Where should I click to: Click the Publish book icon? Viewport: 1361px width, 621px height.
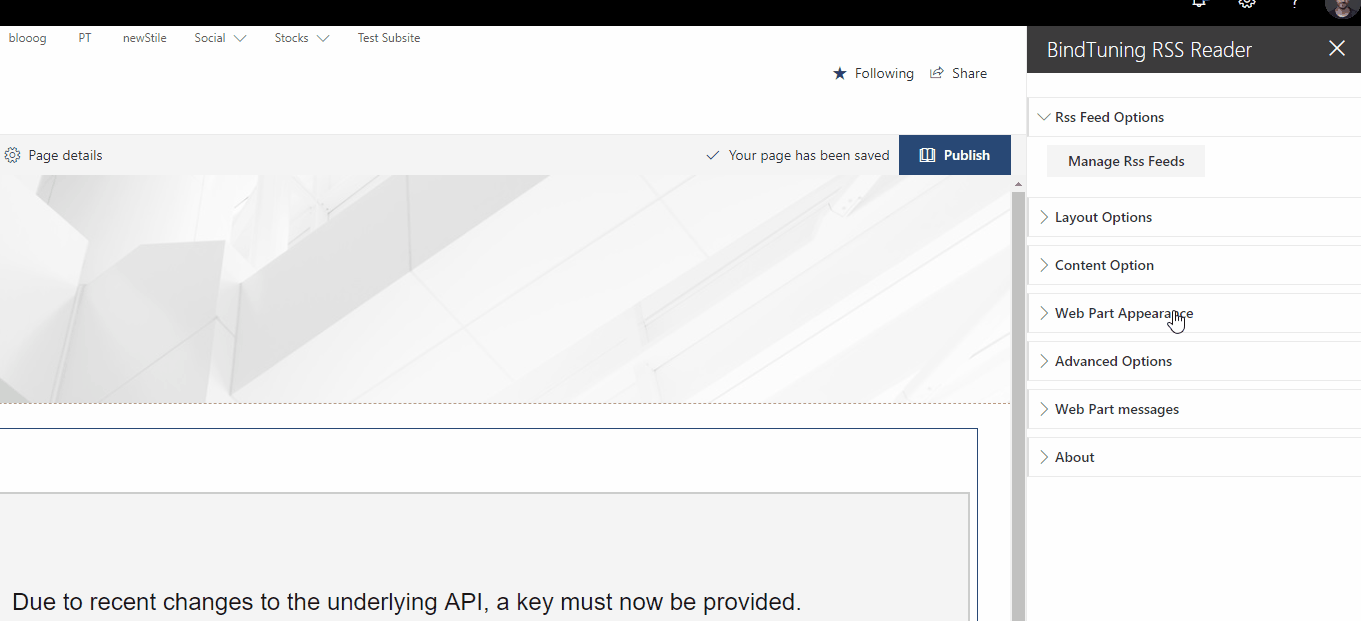[927, 155]
